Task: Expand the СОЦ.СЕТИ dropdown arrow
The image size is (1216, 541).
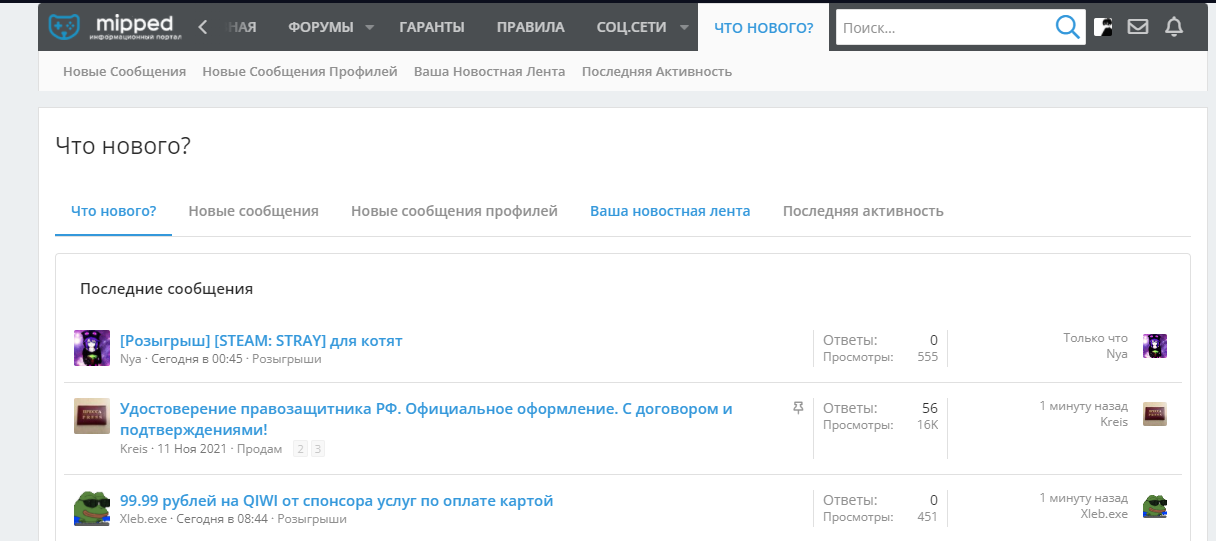Action: pyautogui.click(x=683, y=27)
